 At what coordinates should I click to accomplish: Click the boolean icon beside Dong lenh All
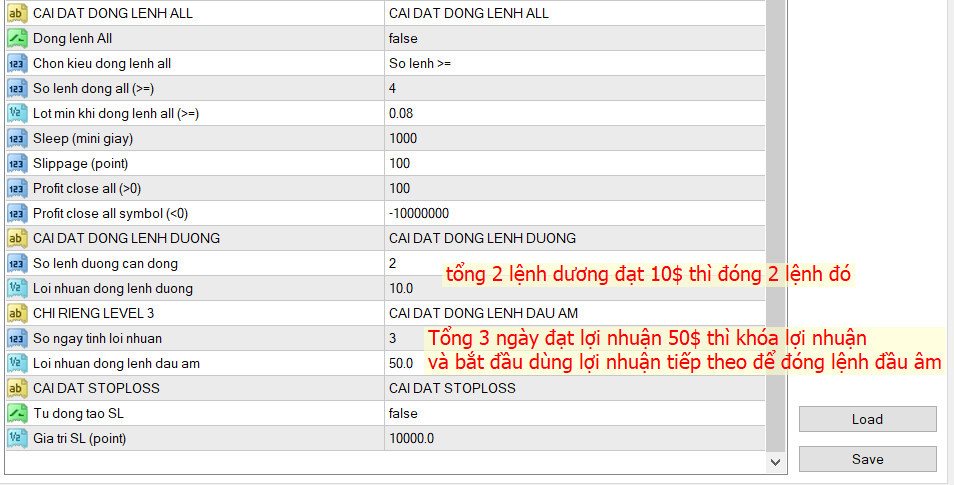(17, 38)
